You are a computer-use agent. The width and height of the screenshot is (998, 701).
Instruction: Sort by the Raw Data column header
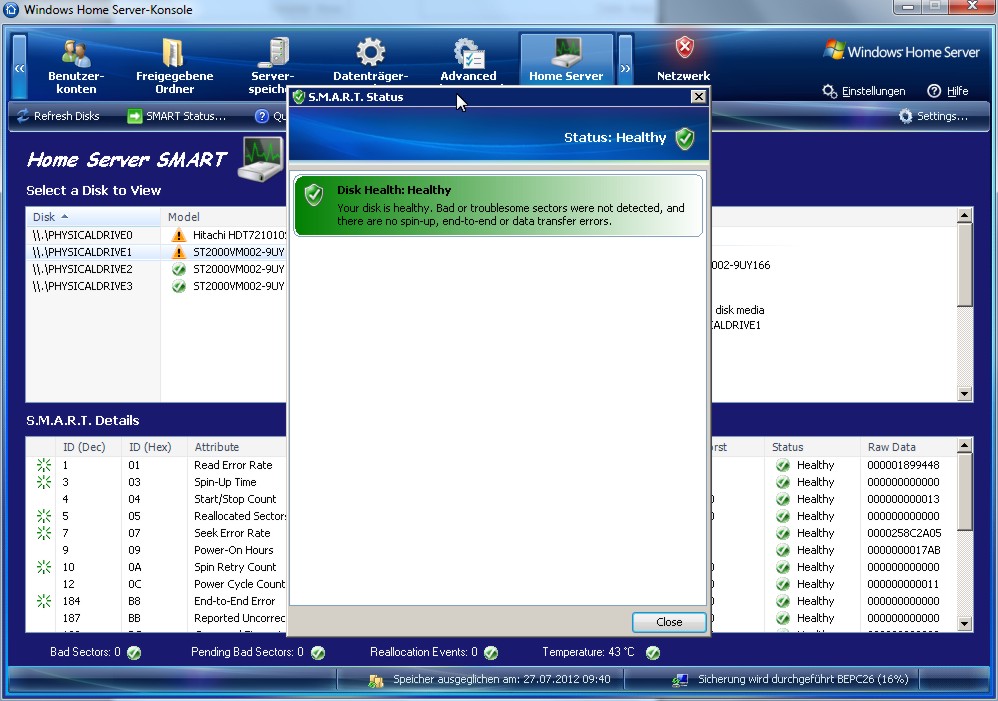[x=908, y=447]
